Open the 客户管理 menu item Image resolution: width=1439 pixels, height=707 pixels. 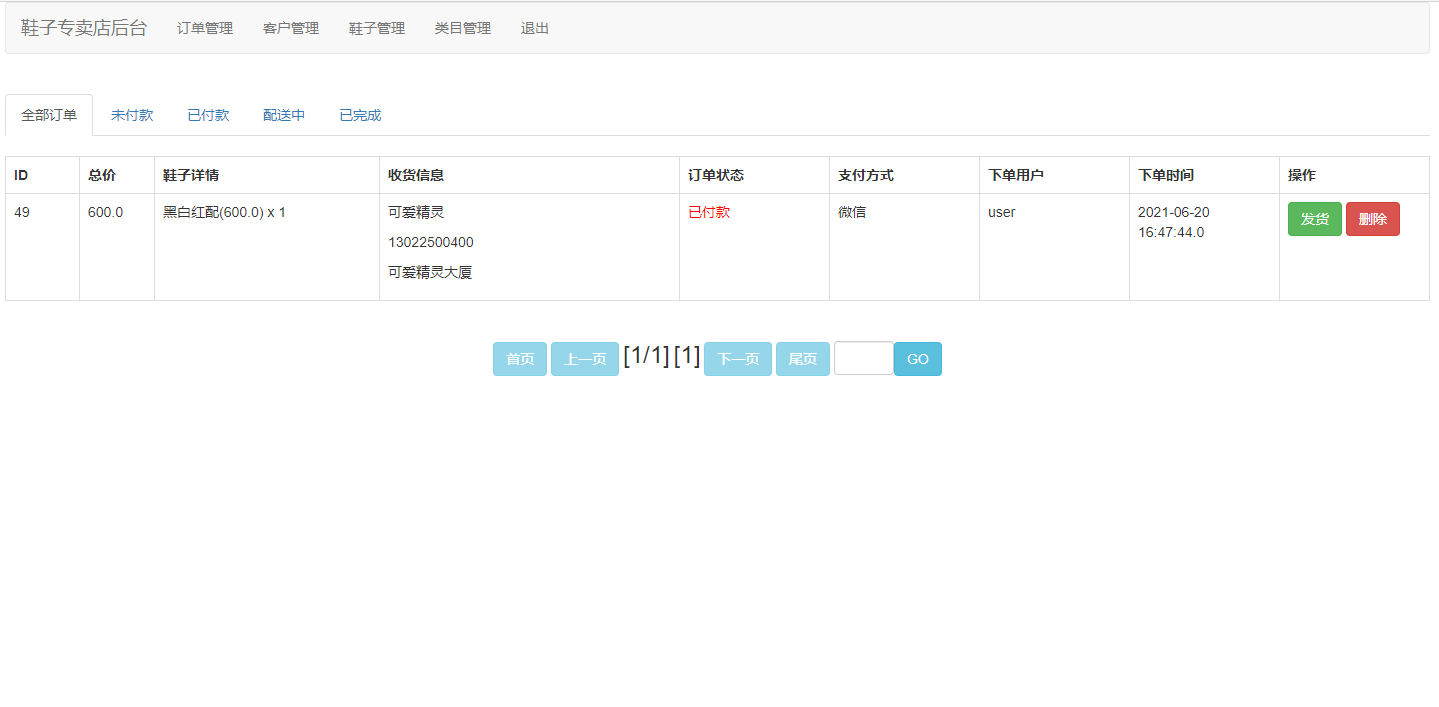pyautogui.click(x=290, y=28)
